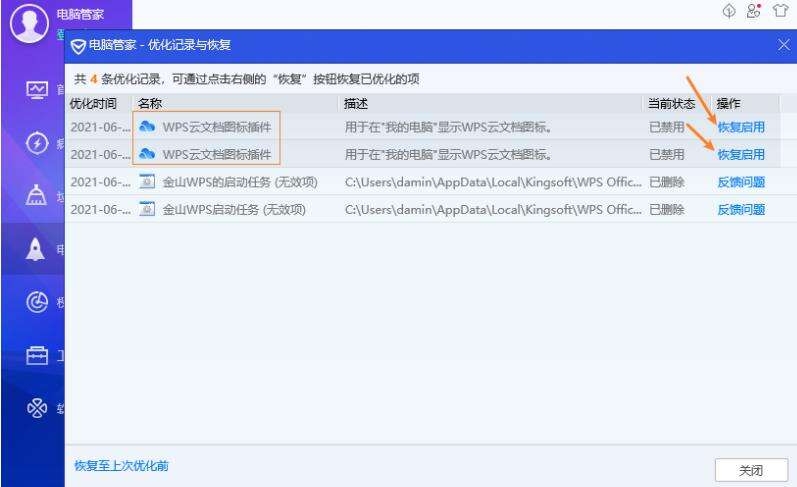This screenshot has height=487, width=797.
Task: Click date cell of 金山WPS启动任务 row
Action: point(100,209)
